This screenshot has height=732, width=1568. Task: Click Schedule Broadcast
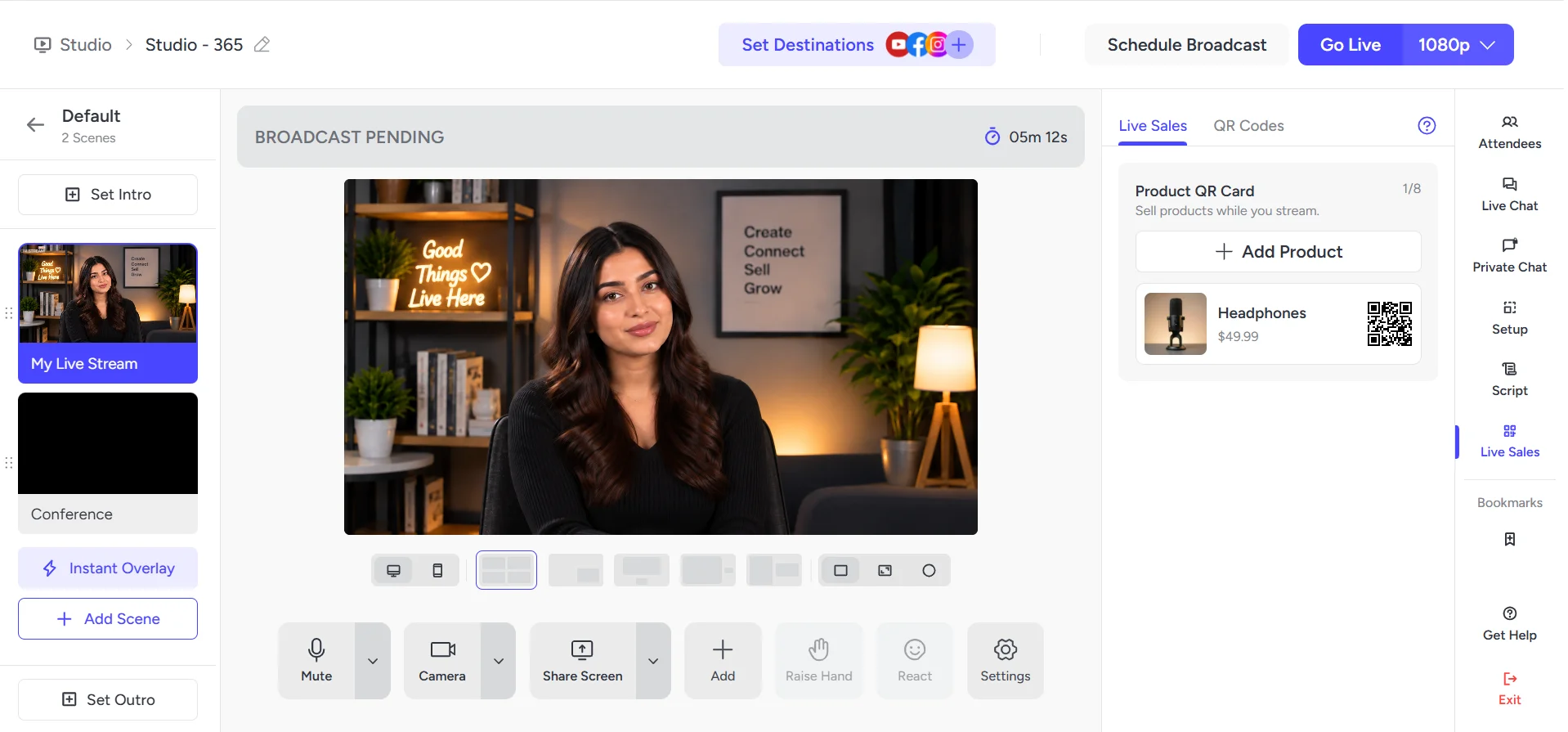coord(1186,45)
